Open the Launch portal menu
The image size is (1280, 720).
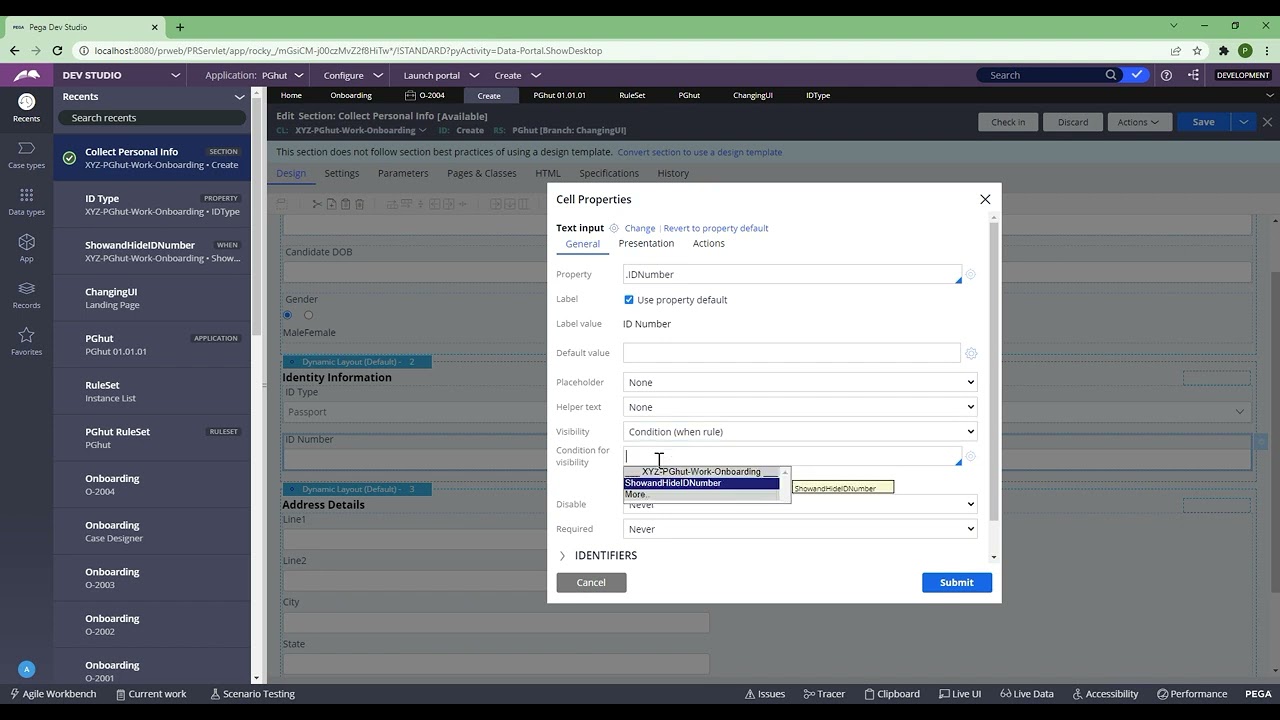pyautogui.click(x=441, y=75)
